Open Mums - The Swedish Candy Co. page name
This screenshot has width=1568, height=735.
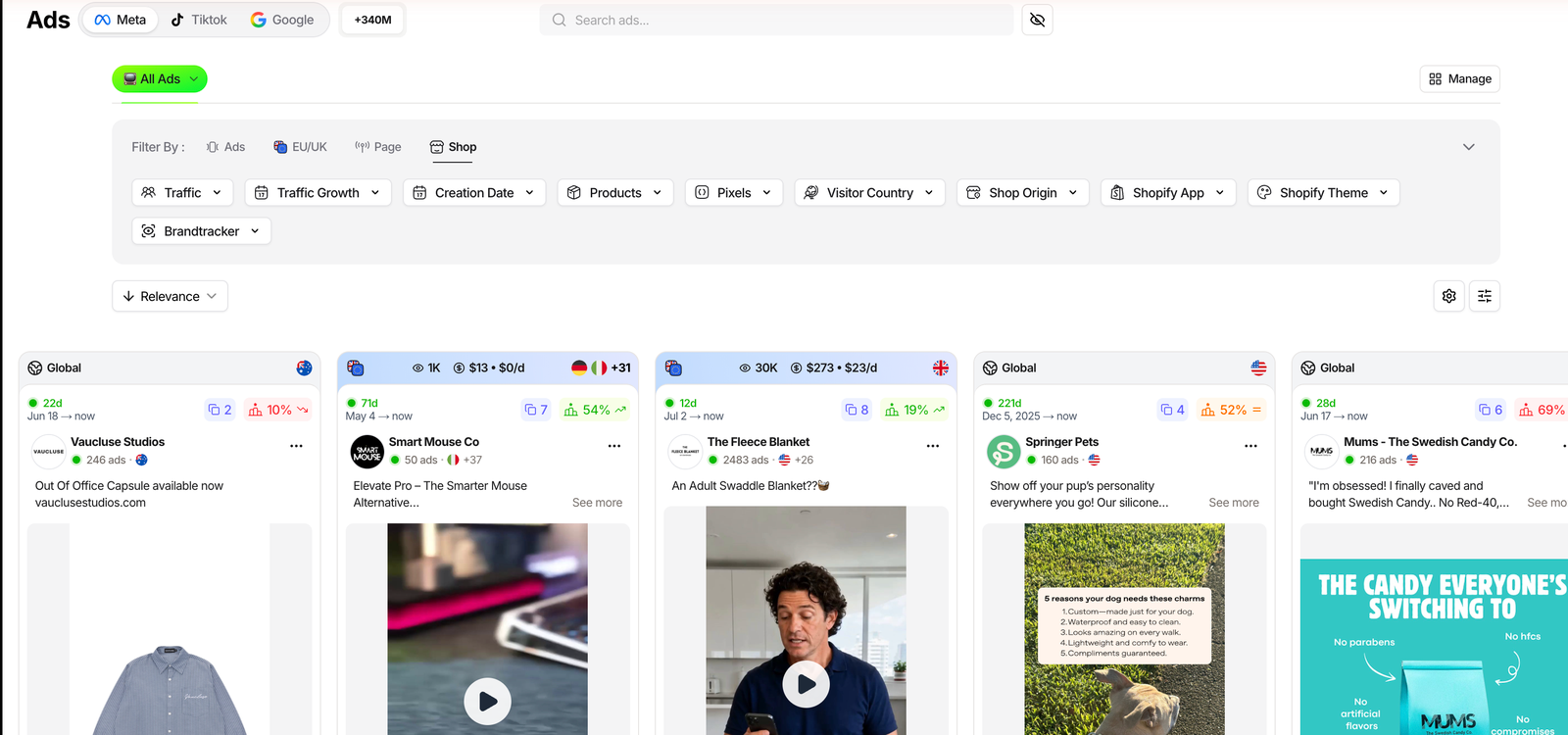[1431, 442]
